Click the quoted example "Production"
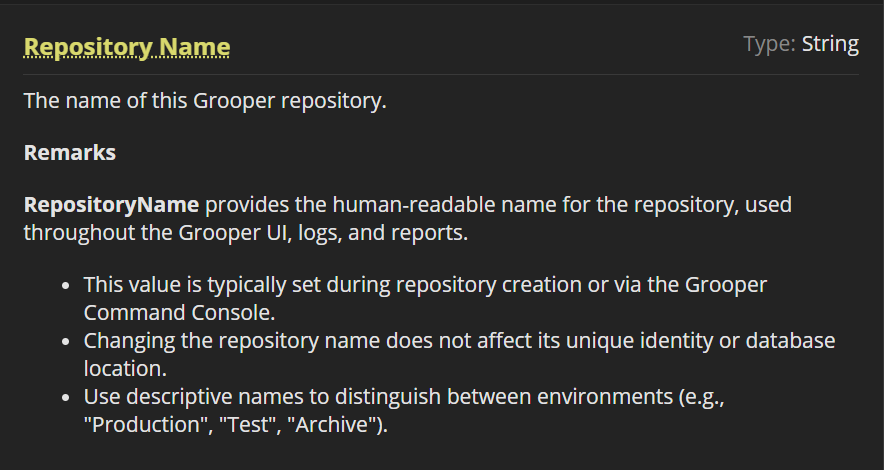The height and width of the screenshot is (470, 884). click(139, 423)
